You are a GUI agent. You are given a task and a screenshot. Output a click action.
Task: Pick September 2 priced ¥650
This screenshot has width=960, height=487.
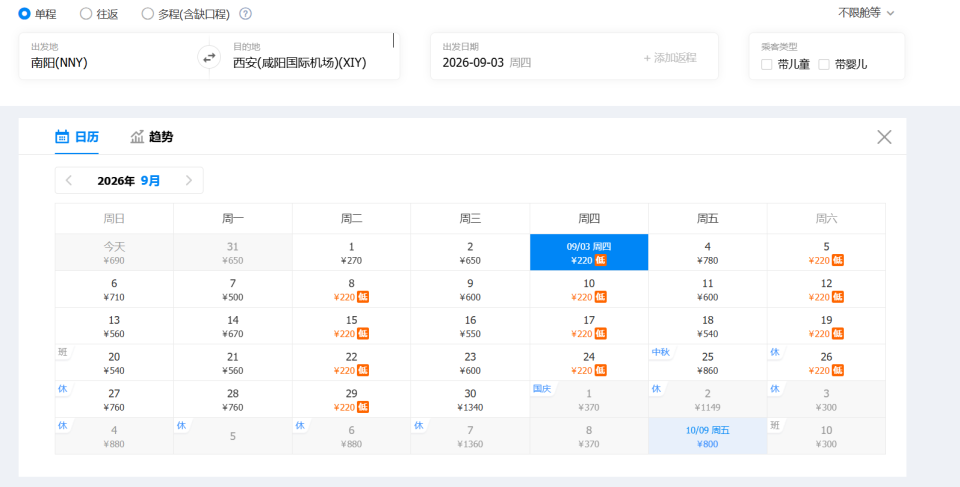click(470, 252)
